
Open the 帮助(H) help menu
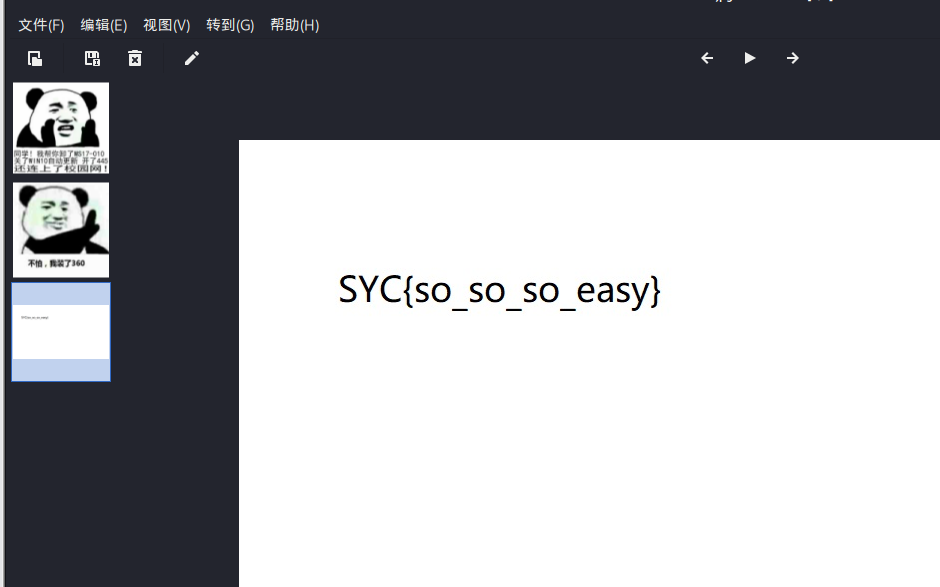(x=294, y=25)
